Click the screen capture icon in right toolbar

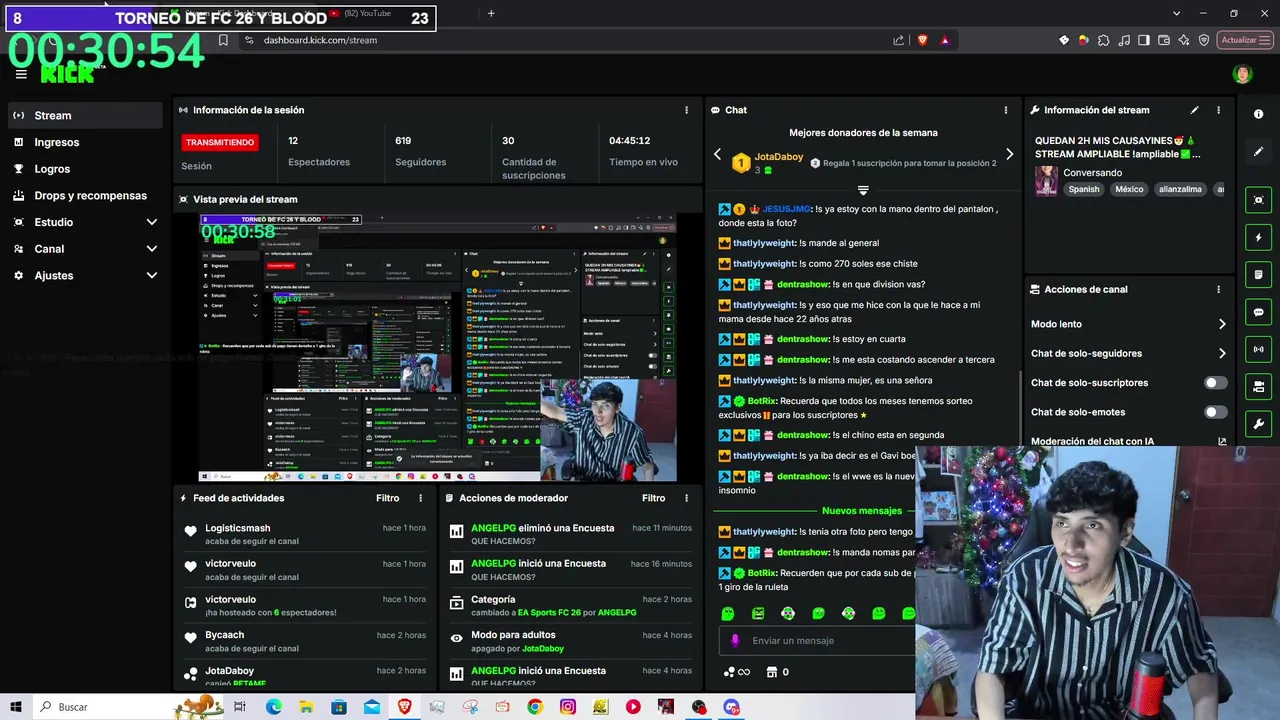[1259, 200]
